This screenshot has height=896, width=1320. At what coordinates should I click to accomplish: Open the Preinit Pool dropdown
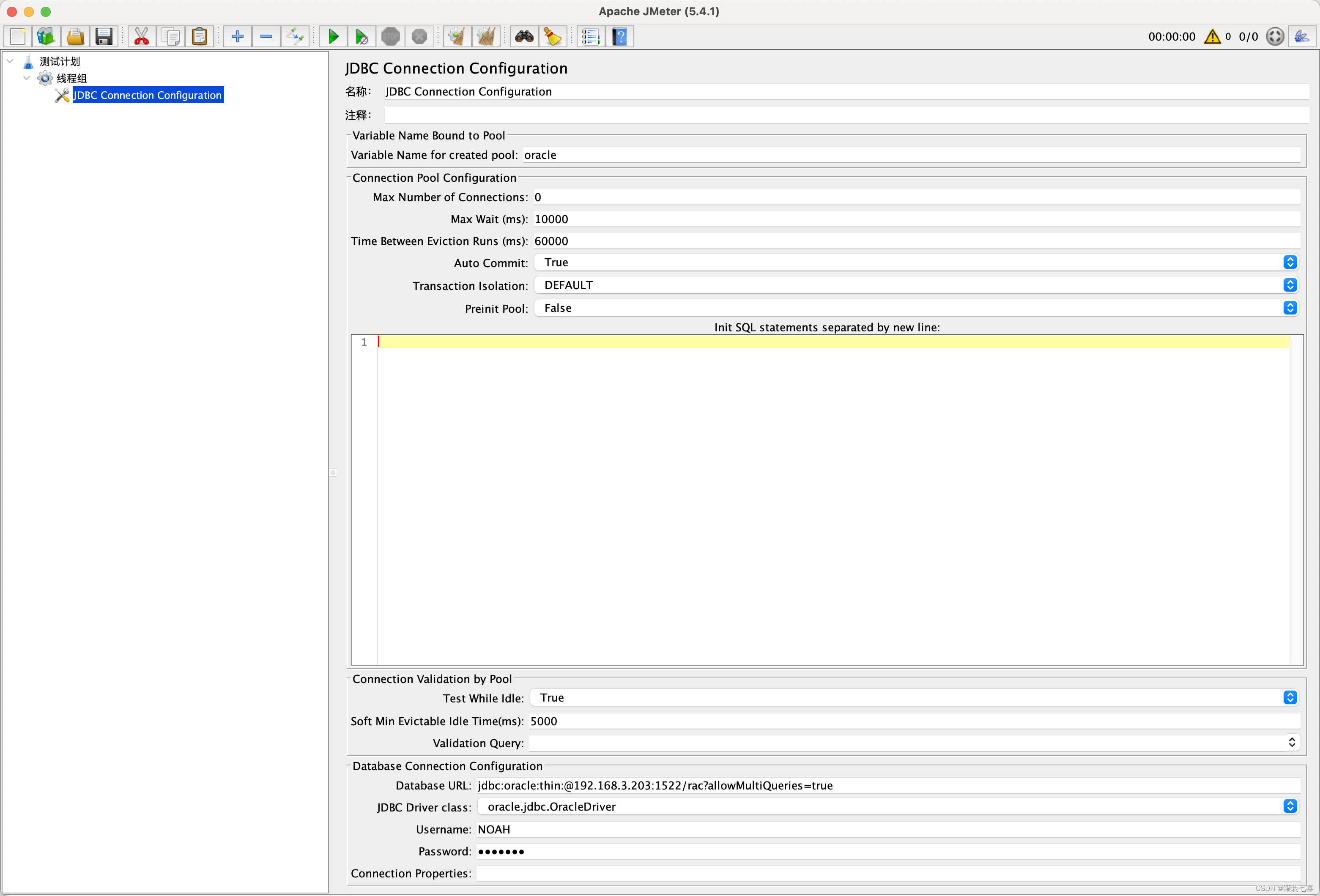tap(916, 308)
